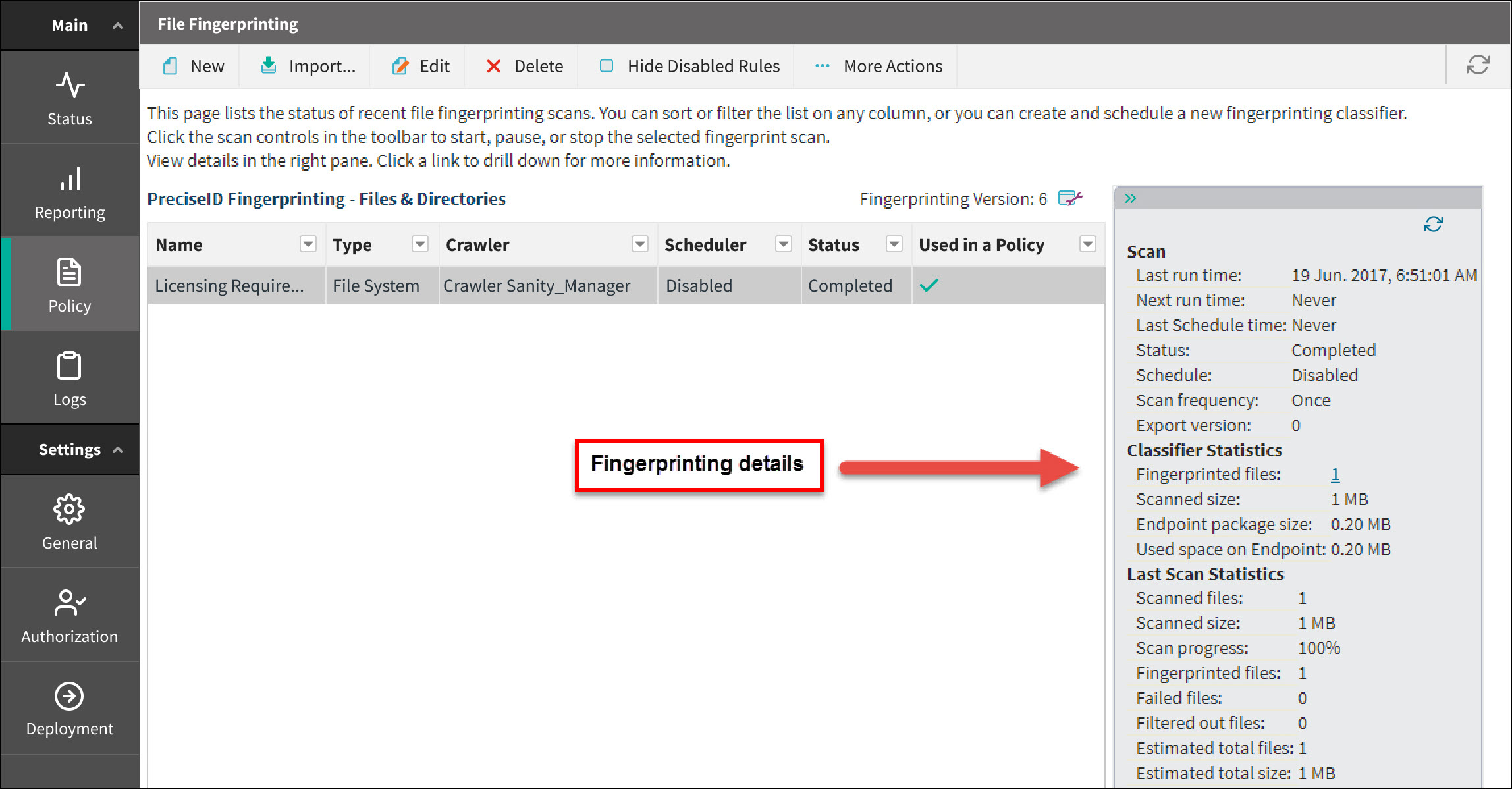Click the Fingerprinted files count link
Screen dimensions: 1512x789
tap(1335, 474)
